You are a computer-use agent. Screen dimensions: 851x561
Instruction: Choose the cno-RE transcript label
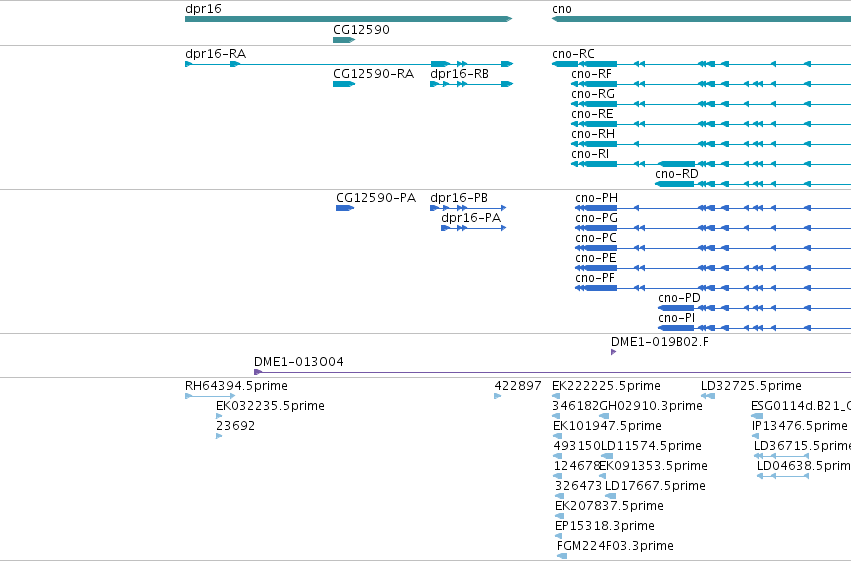pos(592,114)
